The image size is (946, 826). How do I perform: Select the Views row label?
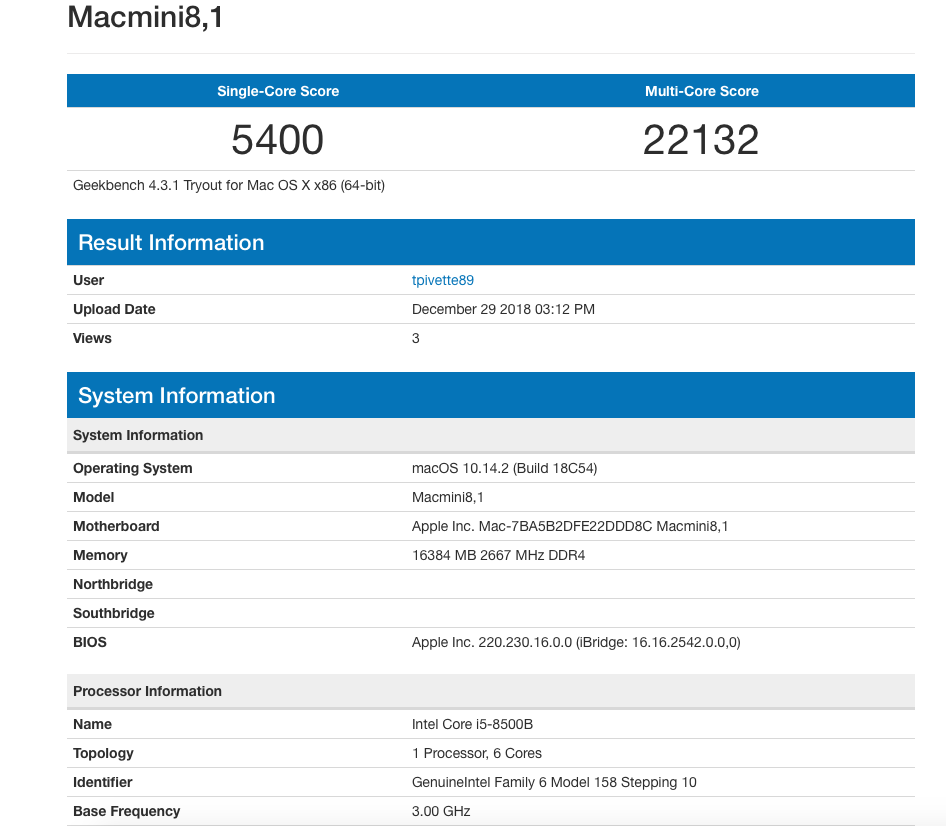[92, 338]
